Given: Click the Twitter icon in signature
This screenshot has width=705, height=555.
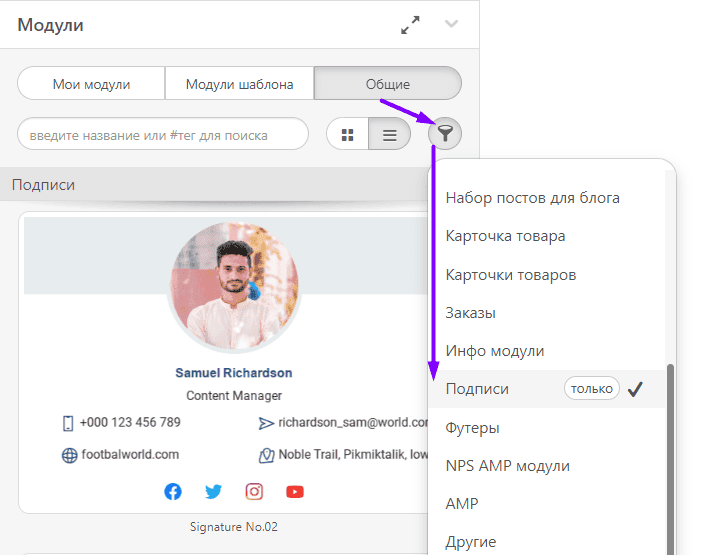Looking at the screenshot, I should pyautogui.click(x=213, y=491).
